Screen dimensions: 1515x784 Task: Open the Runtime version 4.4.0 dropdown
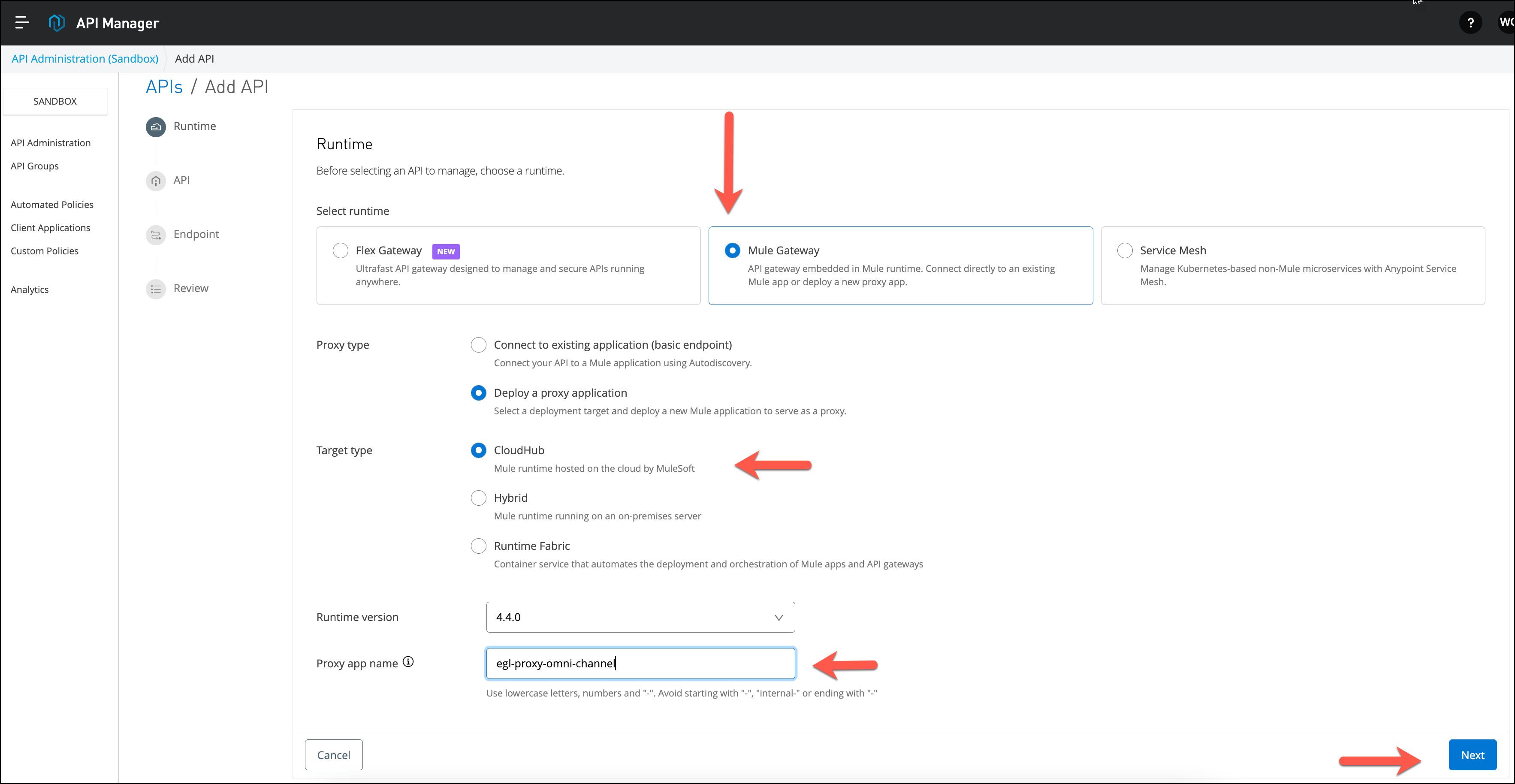[x=640, y=617]
